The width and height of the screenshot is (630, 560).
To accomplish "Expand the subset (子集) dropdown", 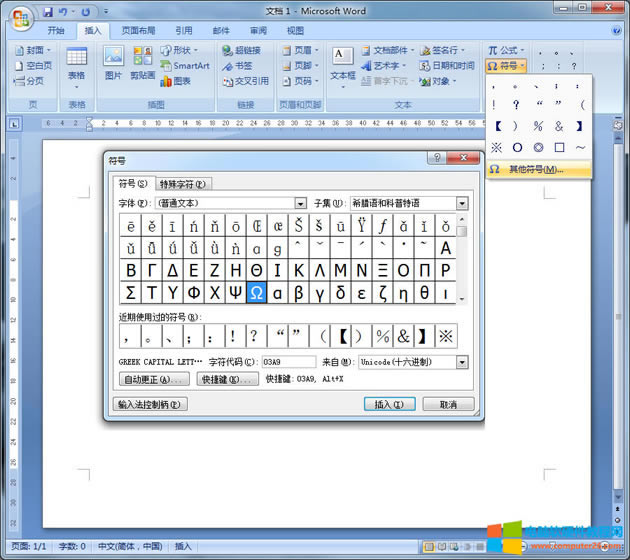I will tap(462, 203).
